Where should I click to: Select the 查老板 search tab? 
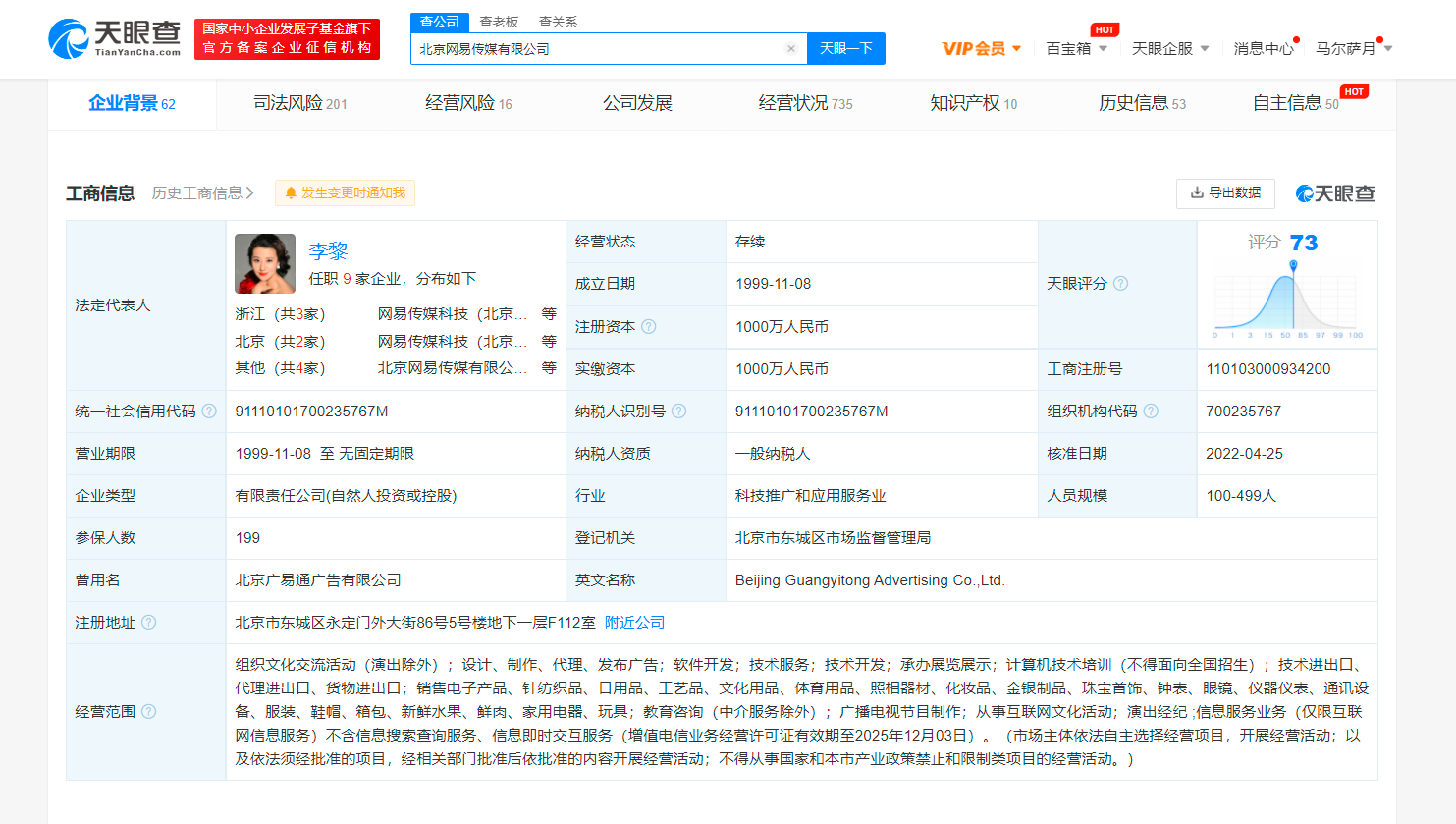tap(499, 22)
